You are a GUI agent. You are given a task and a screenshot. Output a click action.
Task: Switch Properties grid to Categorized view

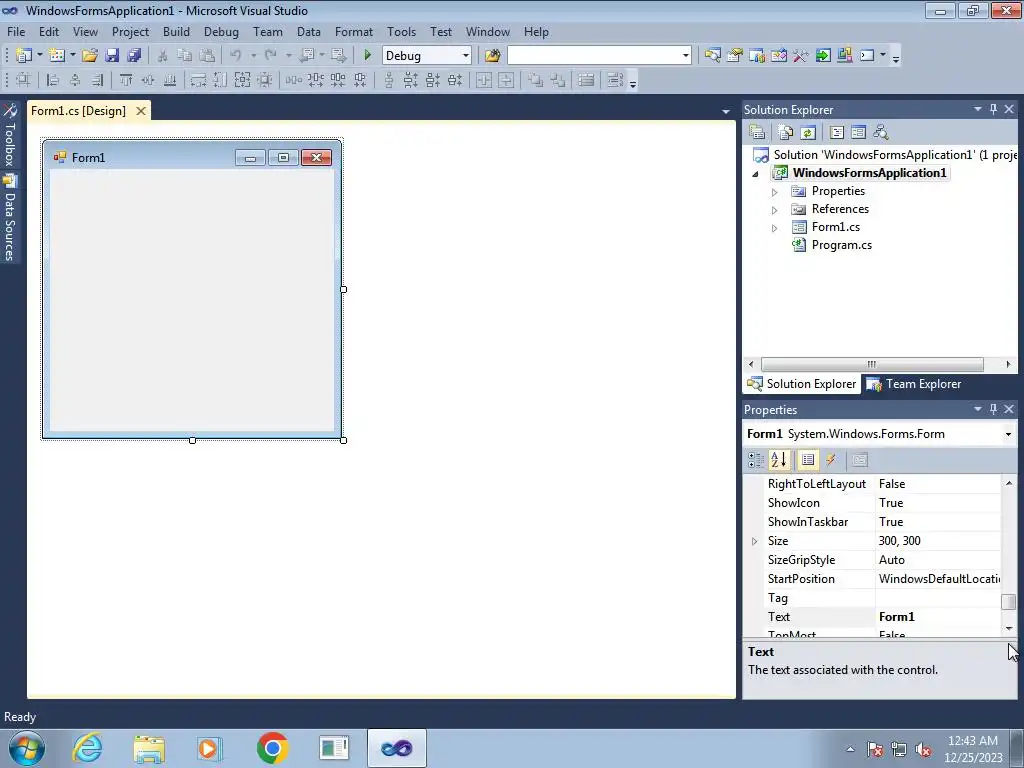(756, 460)
